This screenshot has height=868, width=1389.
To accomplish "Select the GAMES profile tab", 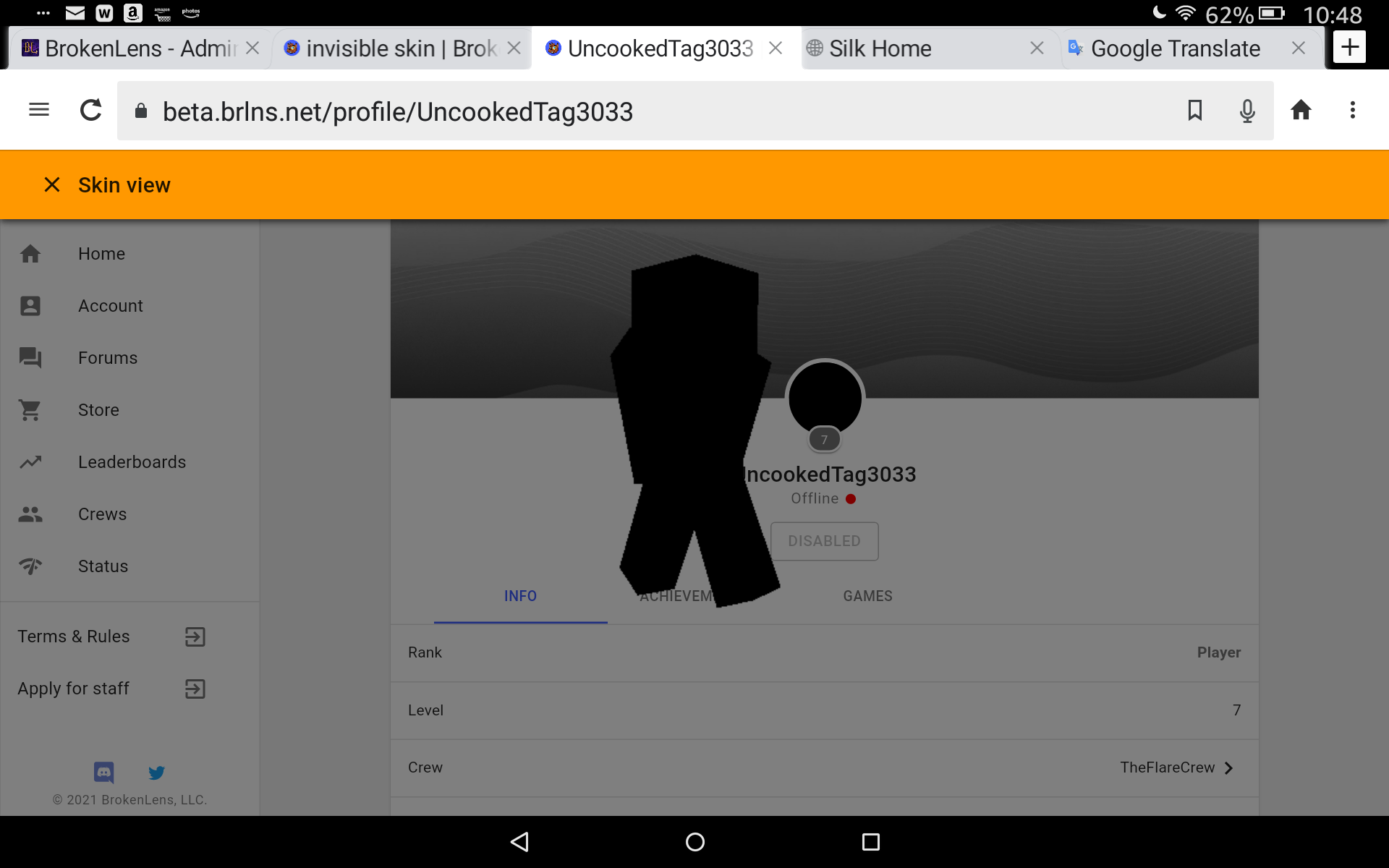I will (867, 596).
